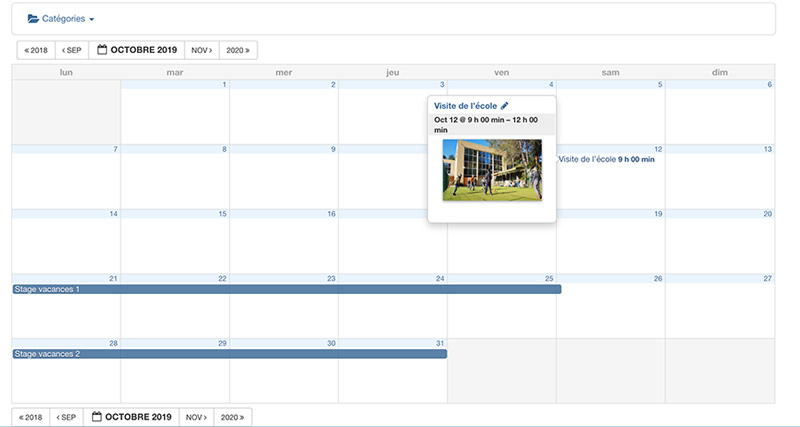Select day number 25 in calendar
Screen dimensions: 800x427
(549, 279)
